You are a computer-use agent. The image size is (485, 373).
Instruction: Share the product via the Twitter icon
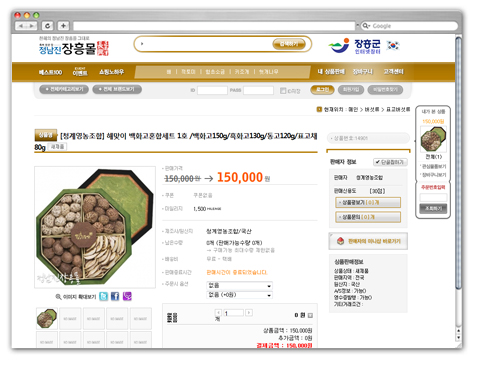coord(104,296)
